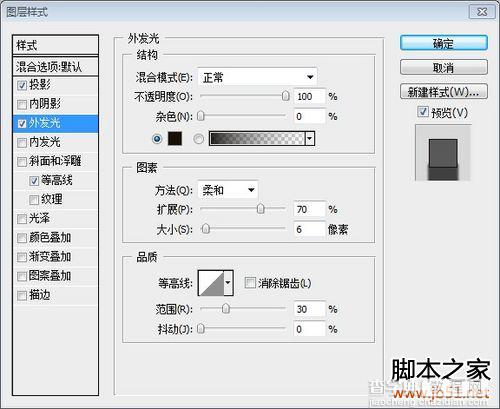Click the 新建样式(W) new style button

tap(444, 91)
